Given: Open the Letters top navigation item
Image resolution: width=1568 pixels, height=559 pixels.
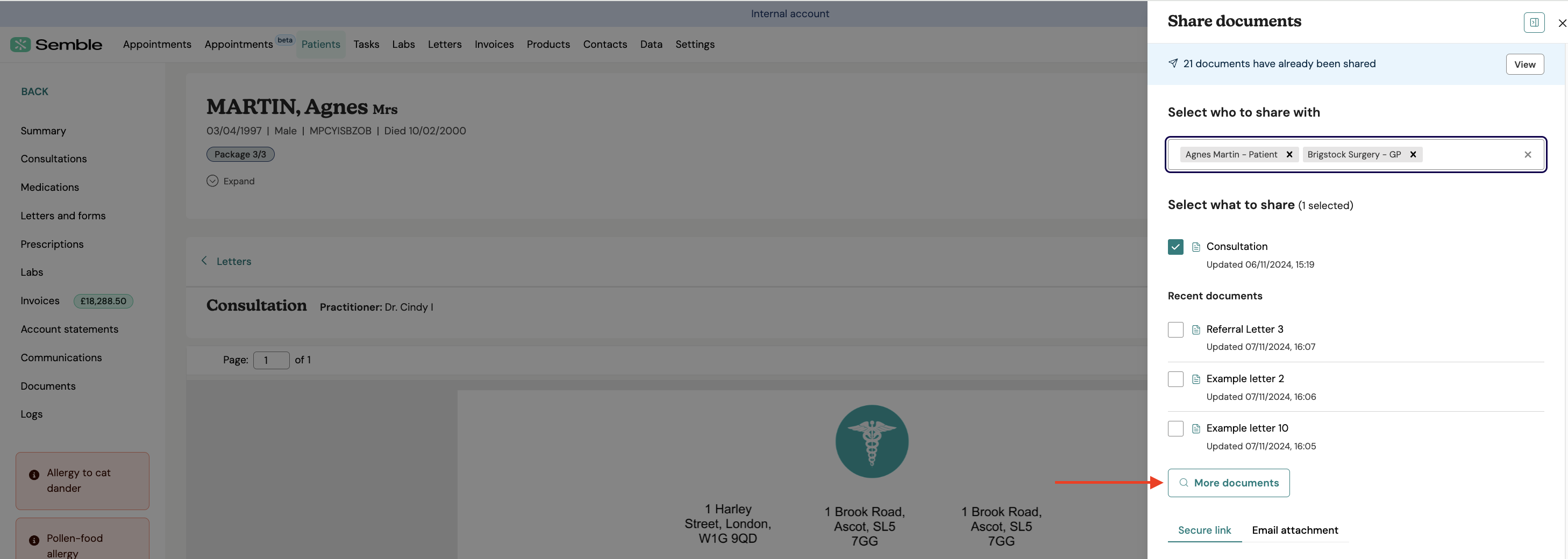Looking at the screenshot, I should pyautogui.click(x=444, y=45).
